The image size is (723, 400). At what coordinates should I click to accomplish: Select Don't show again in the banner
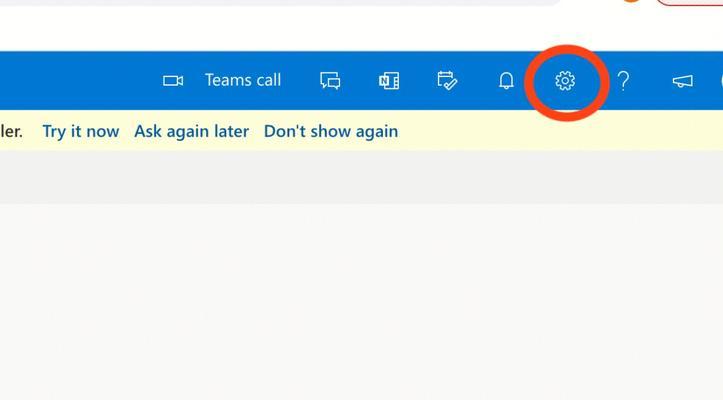[331, 131]
